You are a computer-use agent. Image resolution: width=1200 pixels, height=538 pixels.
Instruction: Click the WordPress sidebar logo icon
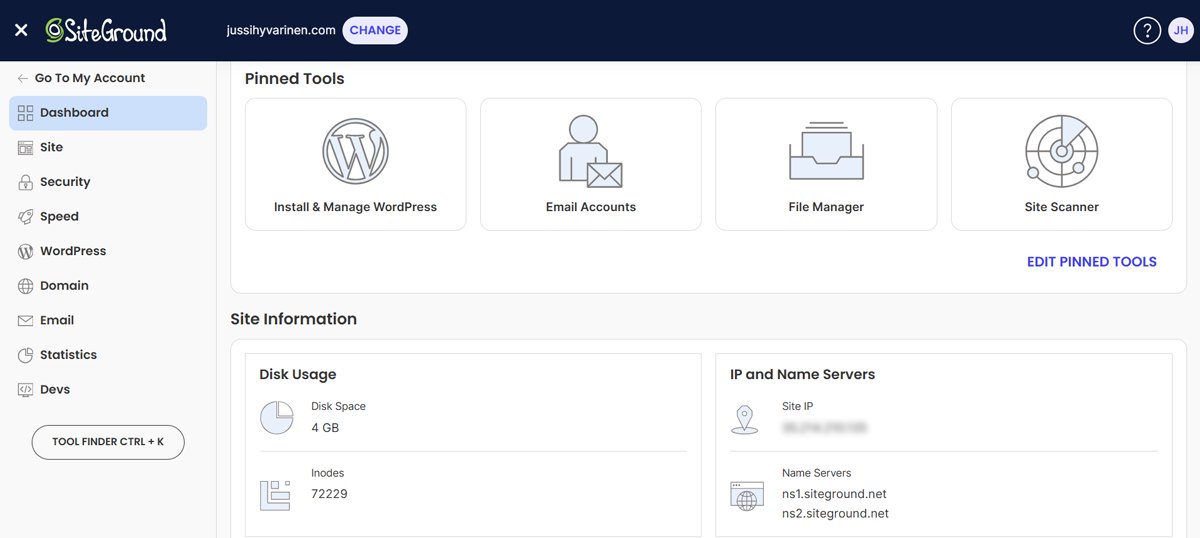(x=26, y=251)
